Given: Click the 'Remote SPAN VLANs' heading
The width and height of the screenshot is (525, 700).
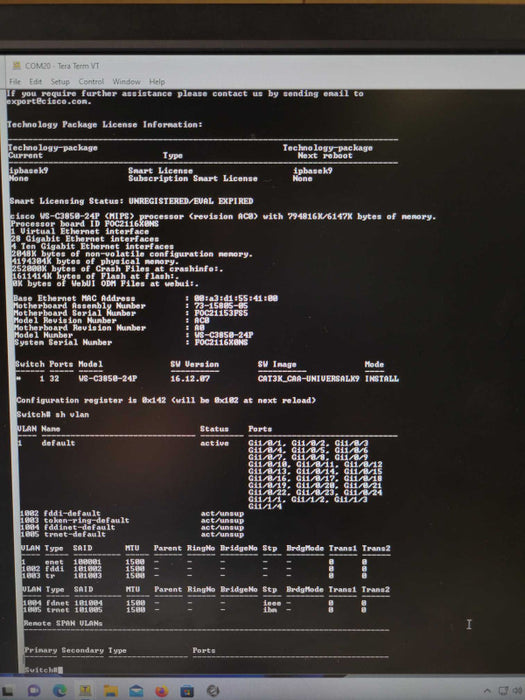Looking at the screenshot, I should point(63,623).
